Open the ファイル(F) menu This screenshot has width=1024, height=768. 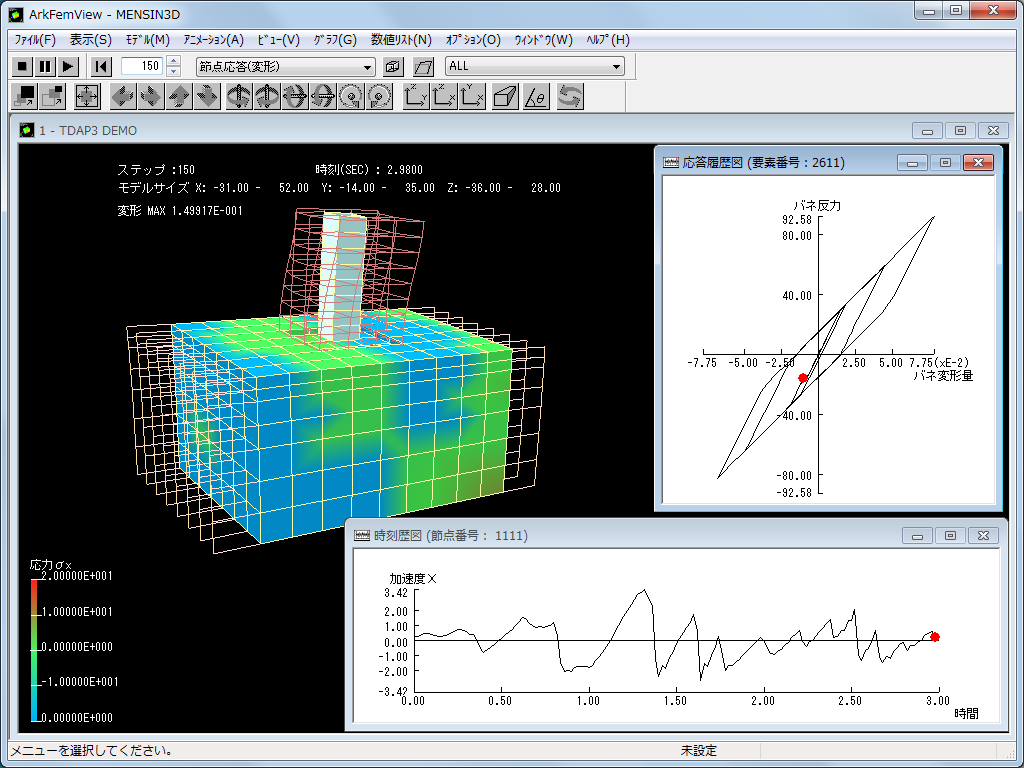(35, 40)
